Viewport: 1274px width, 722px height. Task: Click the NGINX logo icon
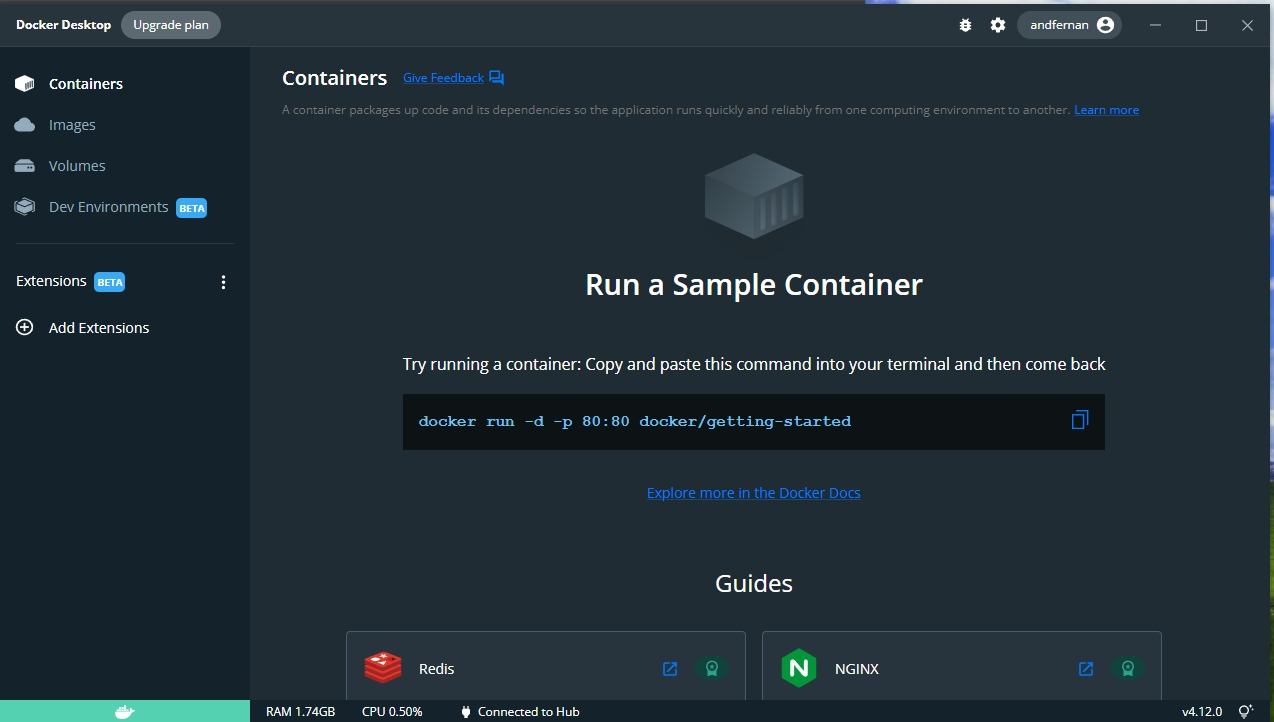799,668
